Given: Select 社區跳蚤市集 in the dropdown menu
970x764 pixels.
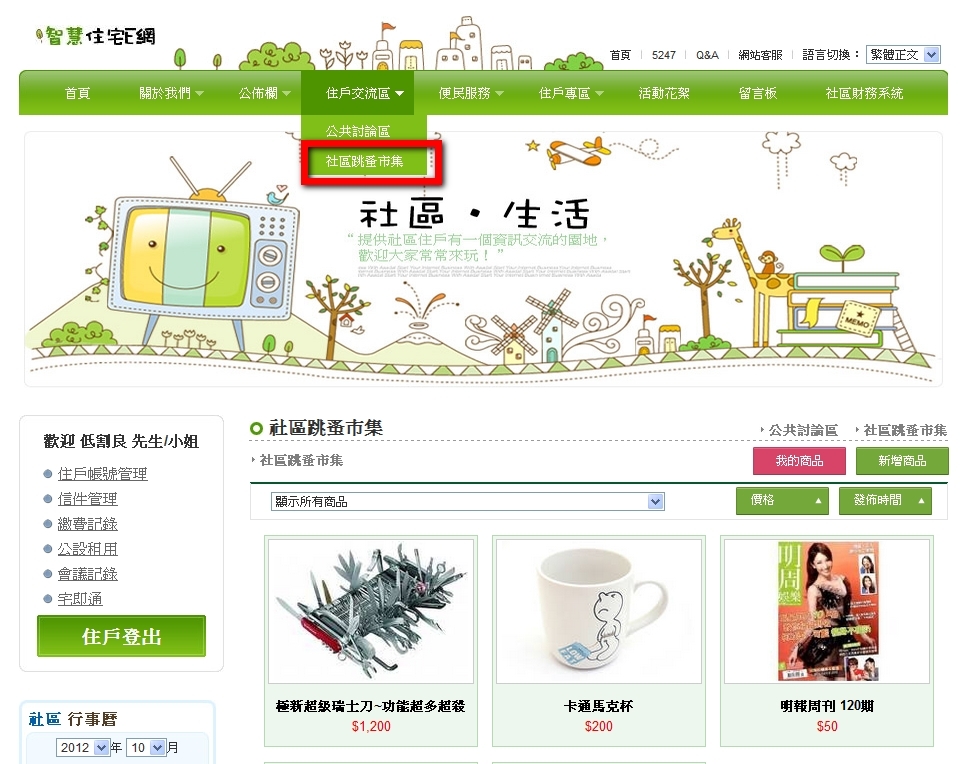Looking at the screenshot, I should coord(364,161).
